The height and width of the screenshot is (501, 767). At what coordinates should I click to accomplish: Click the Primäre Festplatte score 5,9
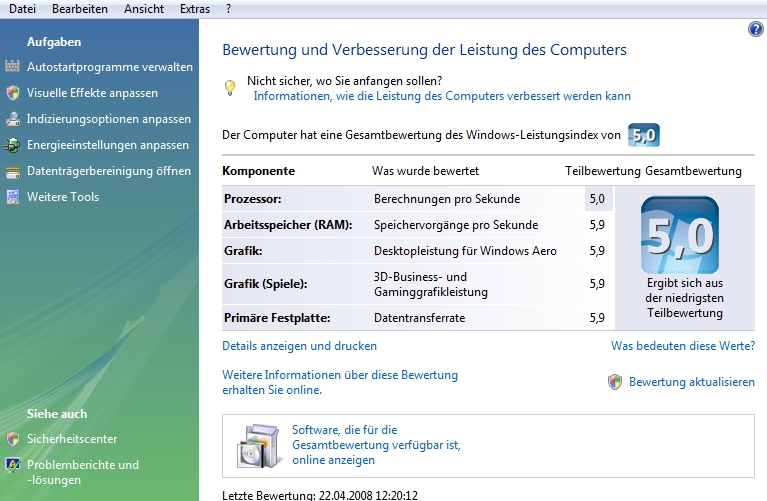[x=597, y=318]
